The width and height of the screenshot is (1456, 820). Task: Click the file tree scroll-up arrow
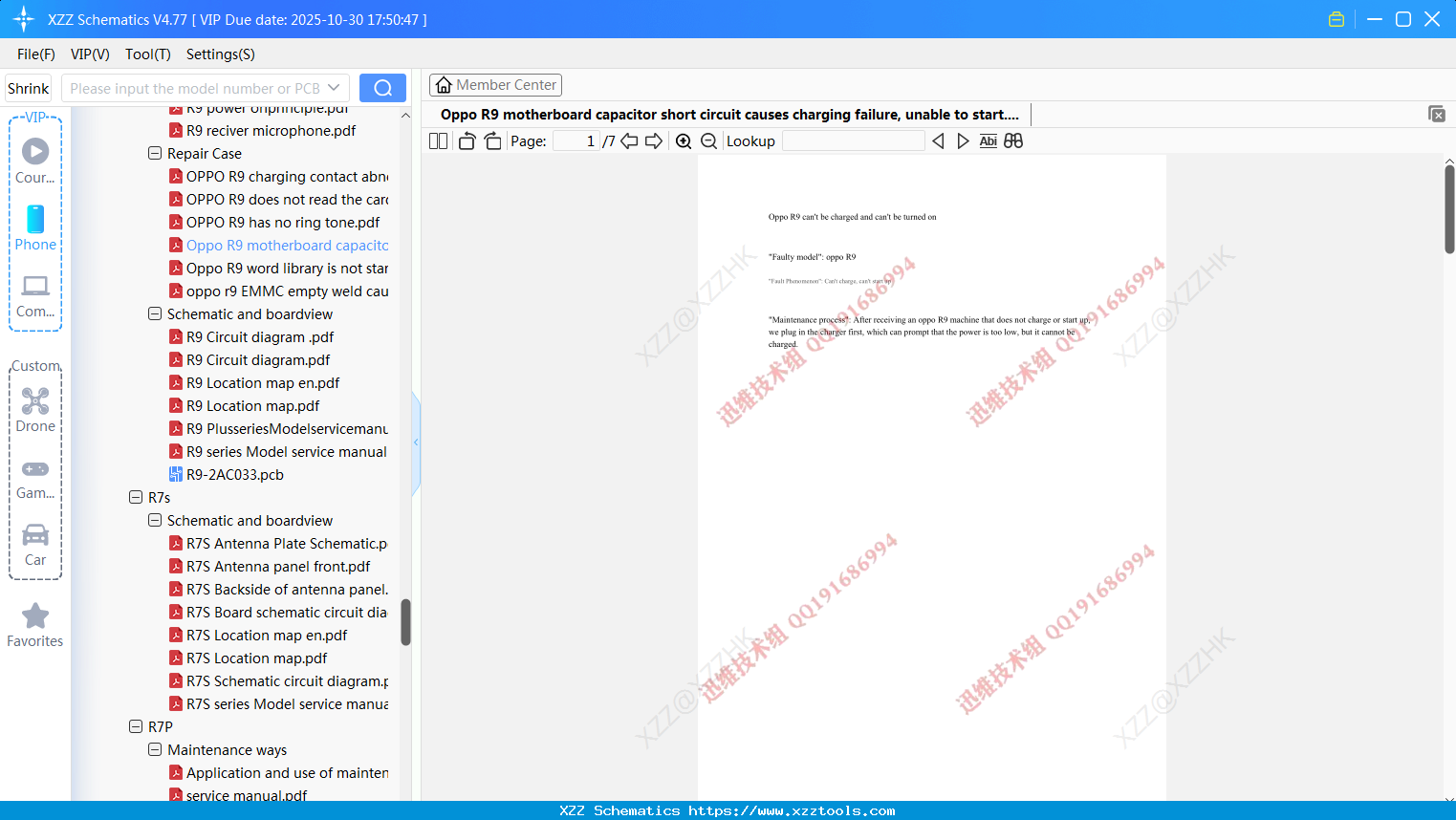point(405,115)
